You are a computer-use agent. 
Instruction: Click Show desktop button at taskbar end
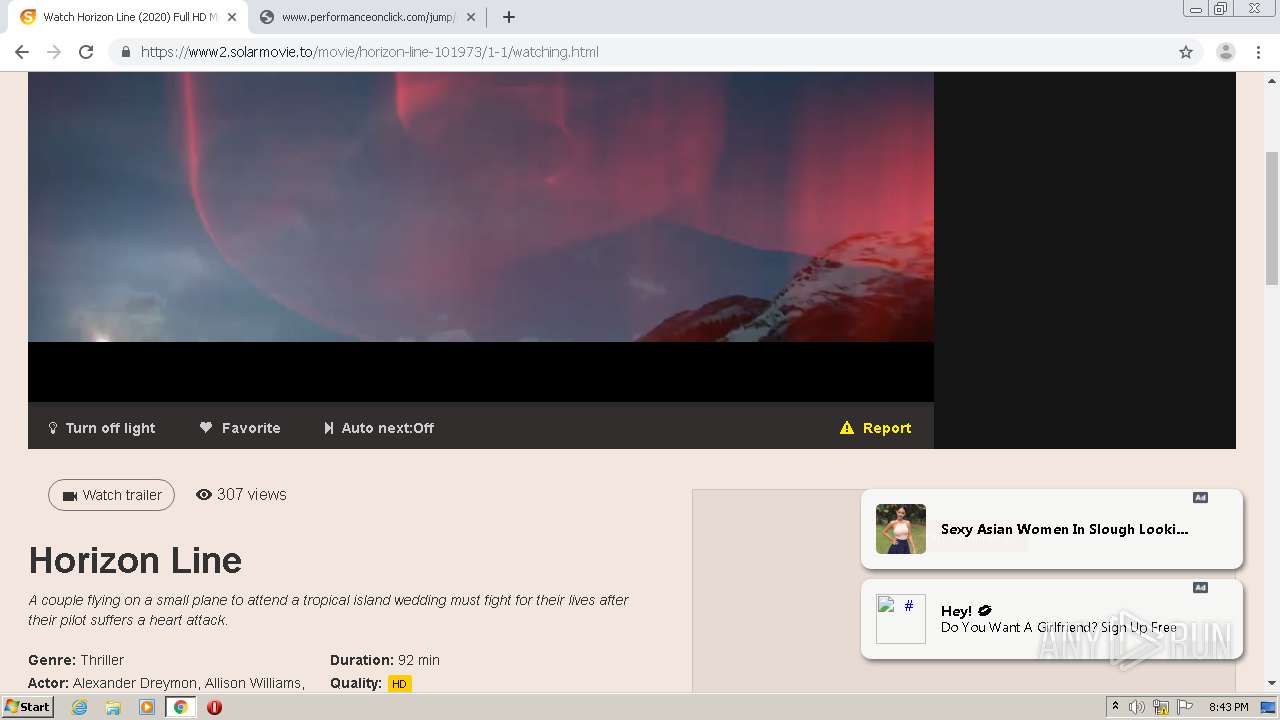pos(1269,707)
